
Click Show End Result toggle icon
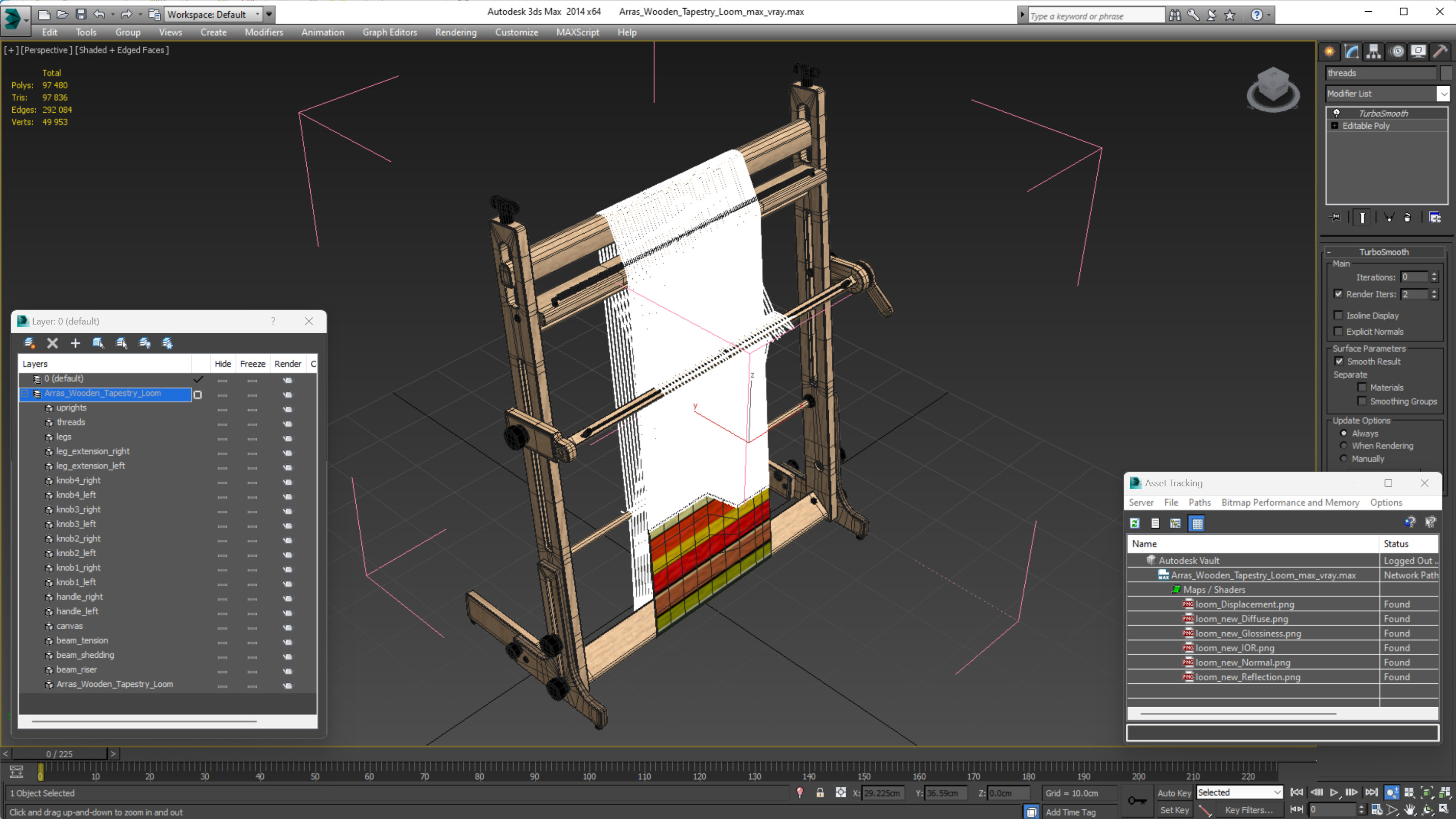click(x=1362, y=217)
